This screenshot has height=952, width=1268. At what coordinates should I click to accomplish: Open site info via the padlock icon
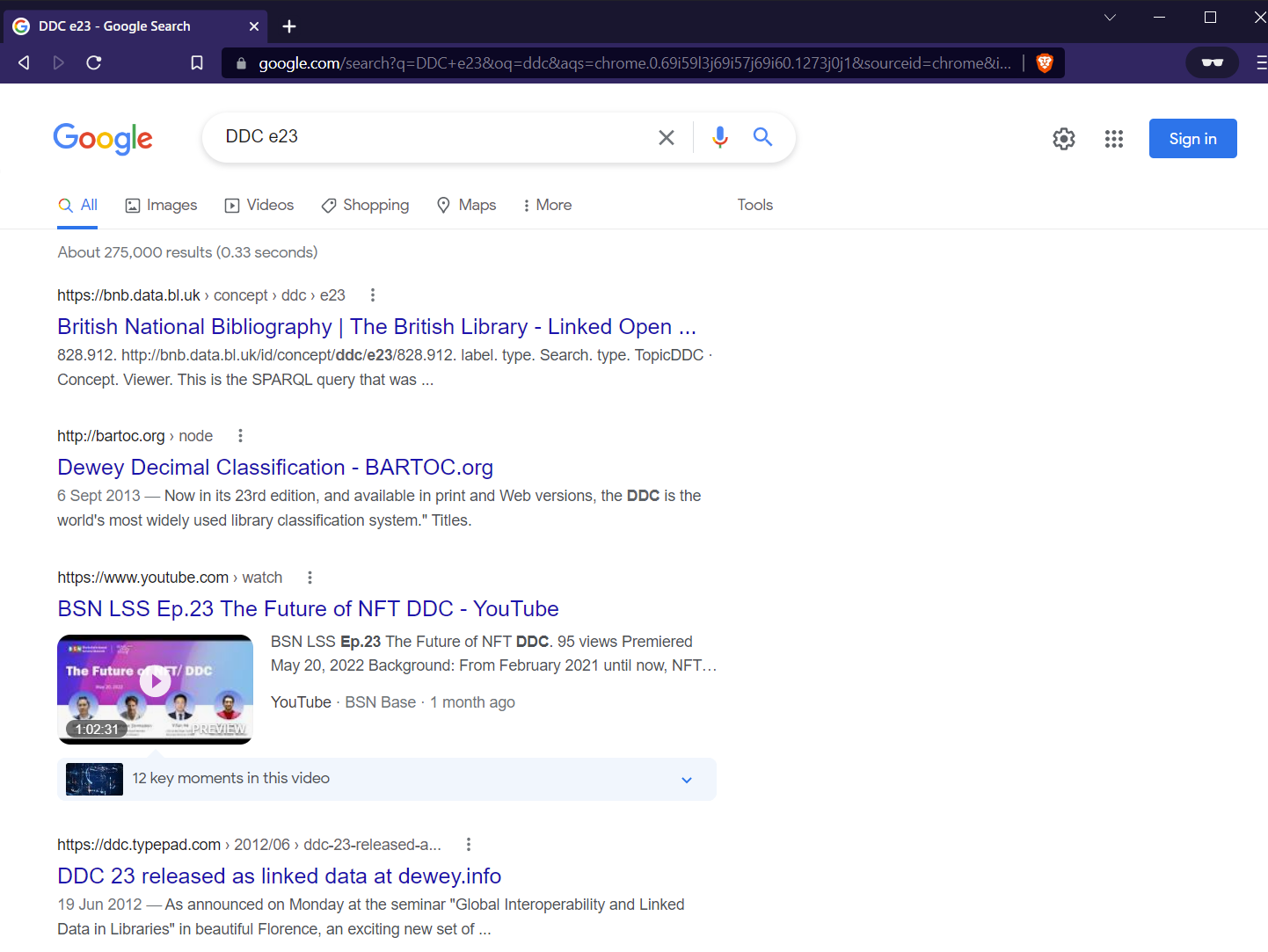click(x=241, y=63)
